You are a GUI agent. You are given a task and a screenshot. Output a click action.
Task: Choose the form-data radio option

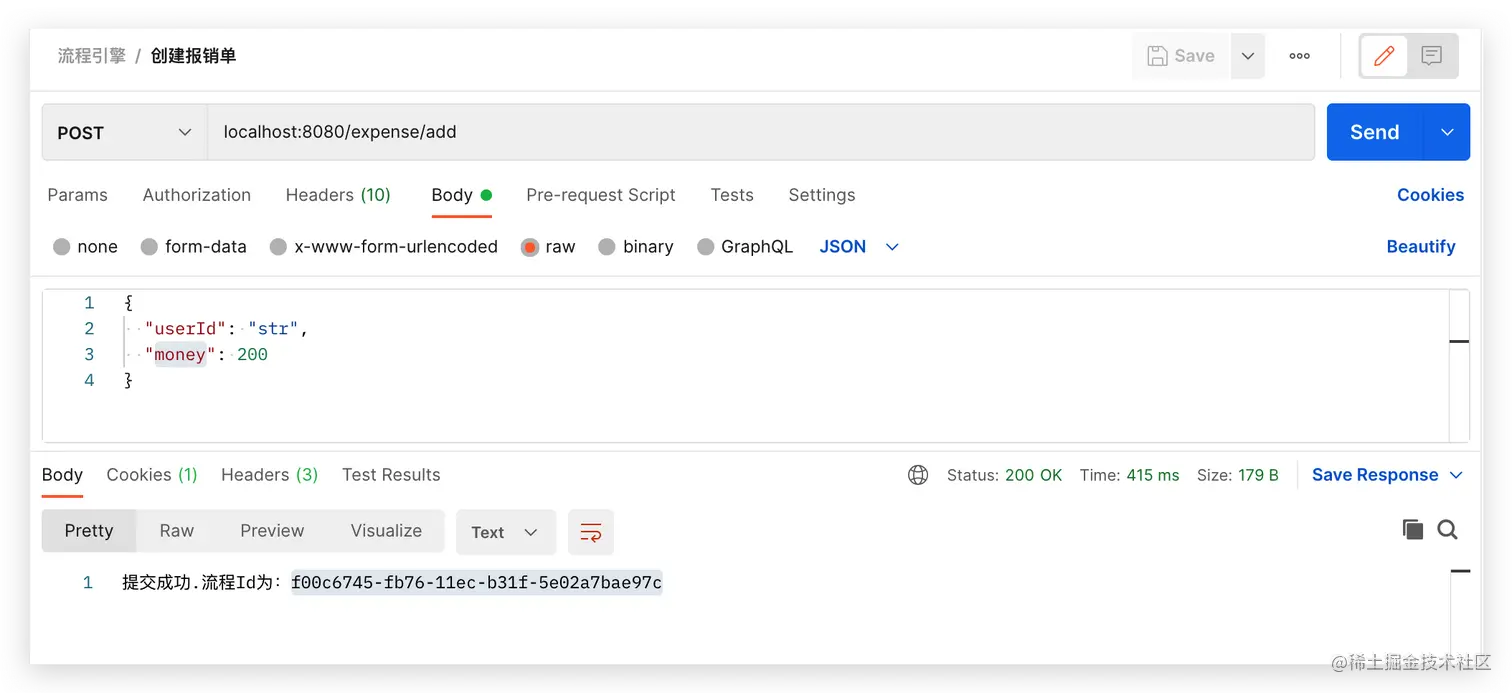[149, 247]
